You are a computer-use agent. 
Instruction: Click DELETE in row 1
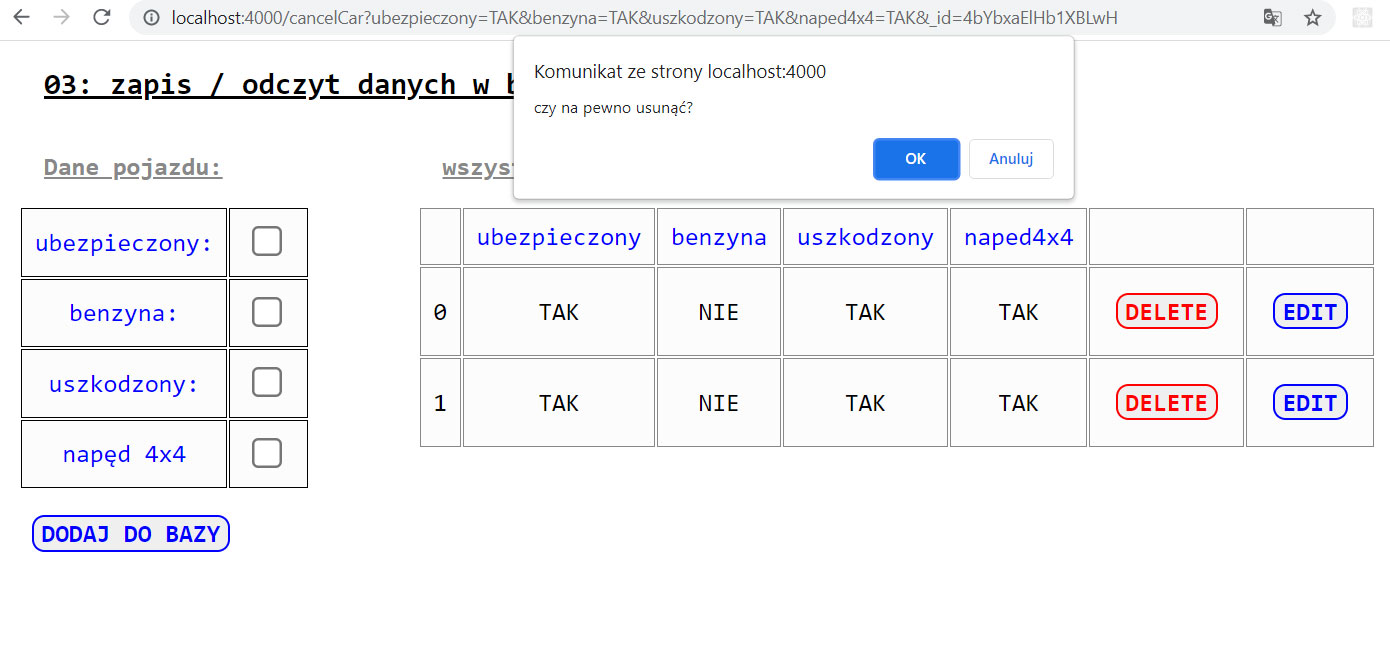point(1166,402)
